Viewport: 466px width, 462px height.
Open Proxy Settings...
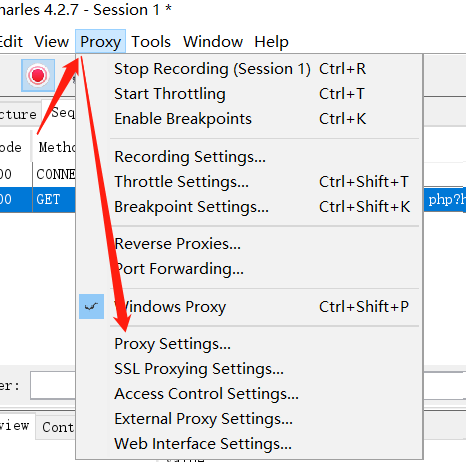coord(249,344)
